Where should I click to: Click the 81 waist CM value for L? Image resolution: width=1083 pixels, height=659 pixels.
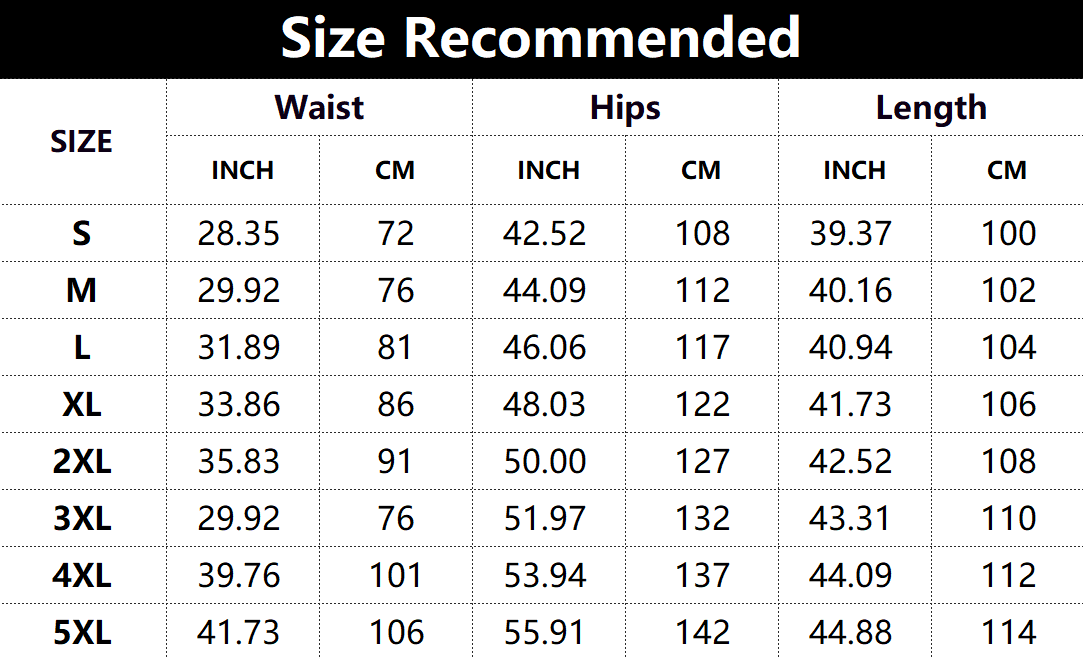coord(395,347)
